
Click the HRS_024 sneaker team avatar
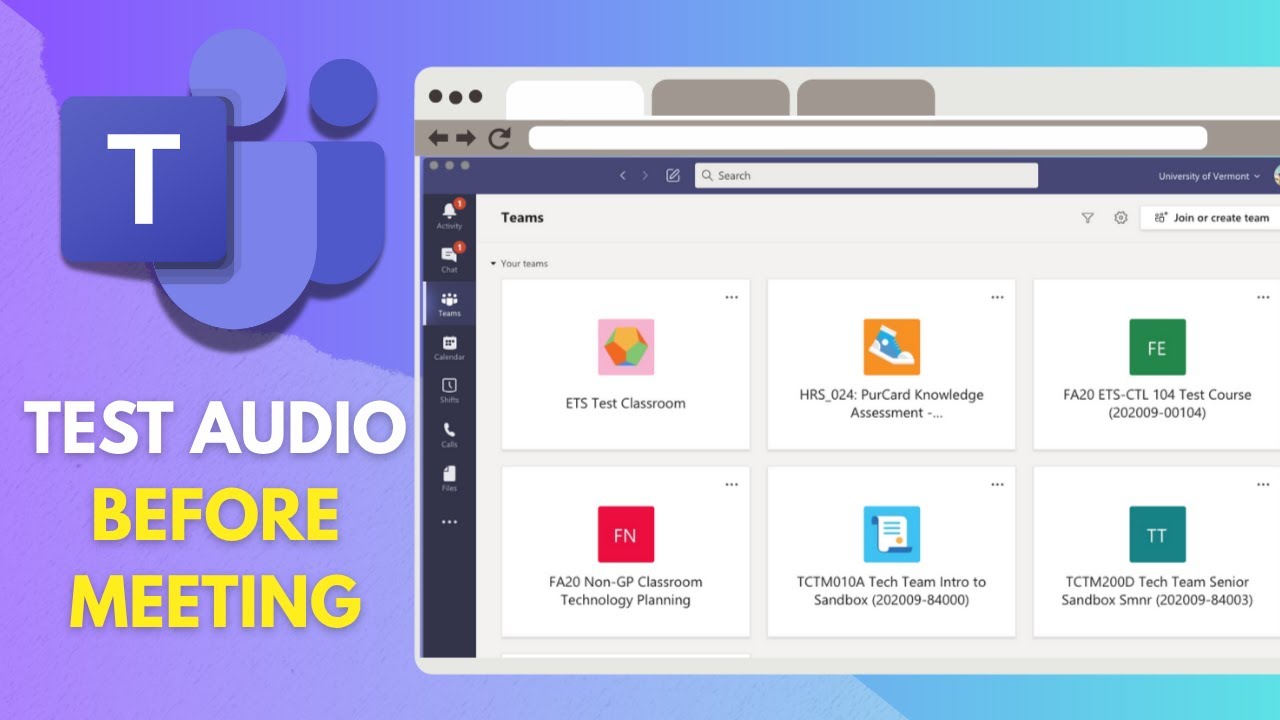point(892,347)
